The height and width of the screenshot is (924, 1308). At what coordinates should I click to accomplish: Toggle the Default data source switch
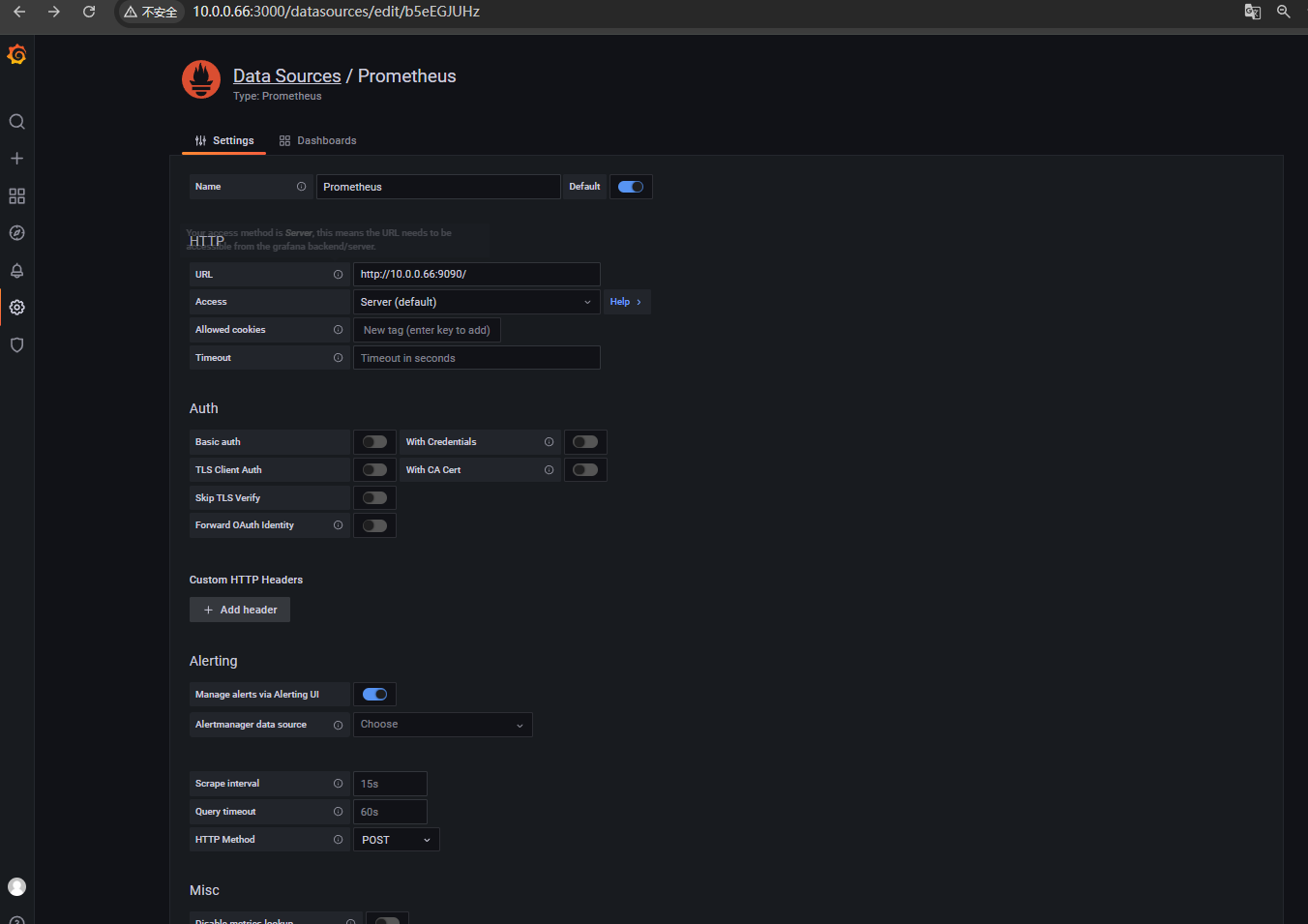[631, 187]
